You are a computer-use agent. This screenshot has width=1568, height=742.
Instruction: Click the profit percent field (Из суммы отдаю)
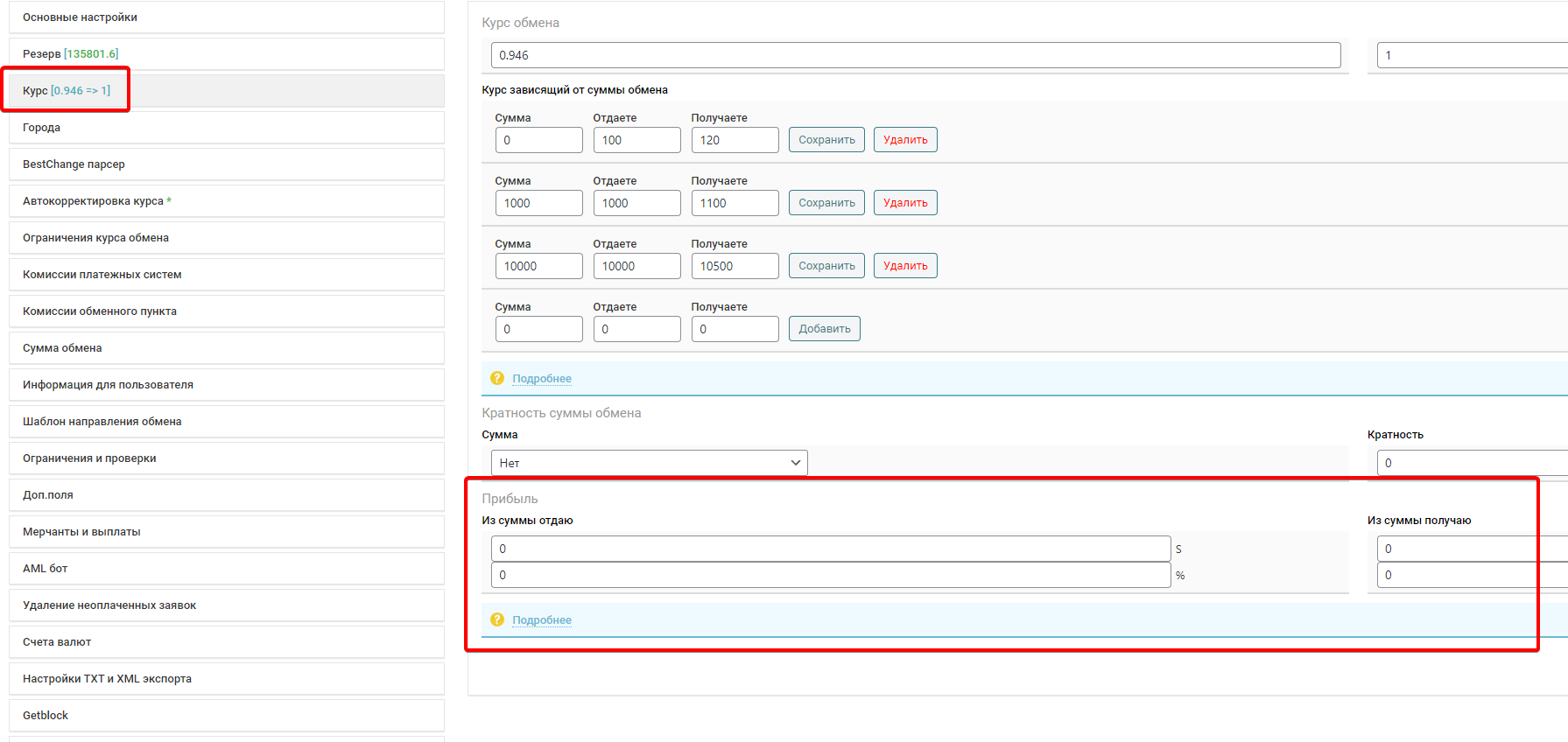[830, 575]
